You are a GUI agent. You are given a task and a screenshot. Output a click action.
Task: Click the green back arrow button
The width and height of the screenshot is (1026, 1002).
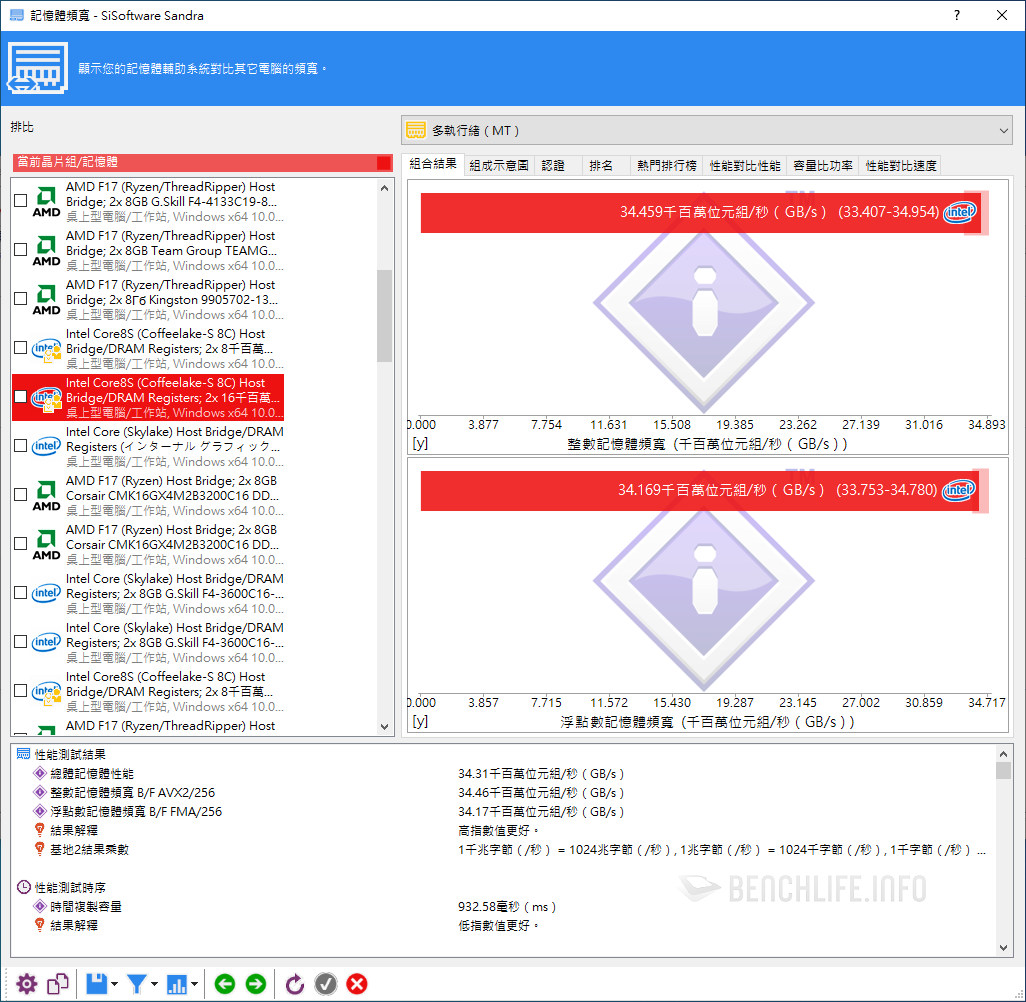[x=225, y=984]
